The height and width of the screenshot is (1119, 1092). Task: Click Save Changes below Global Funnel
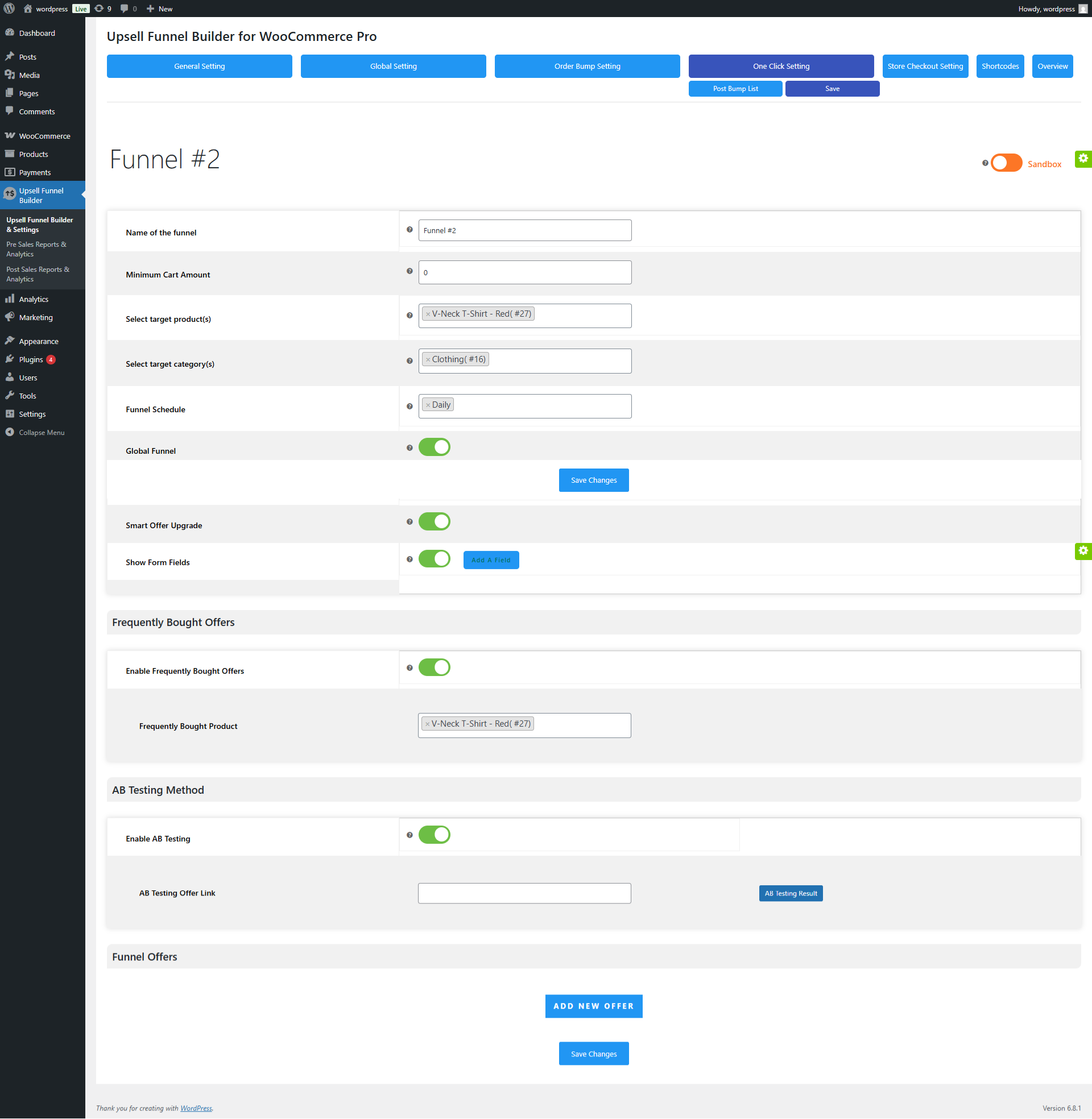[594, 480]
